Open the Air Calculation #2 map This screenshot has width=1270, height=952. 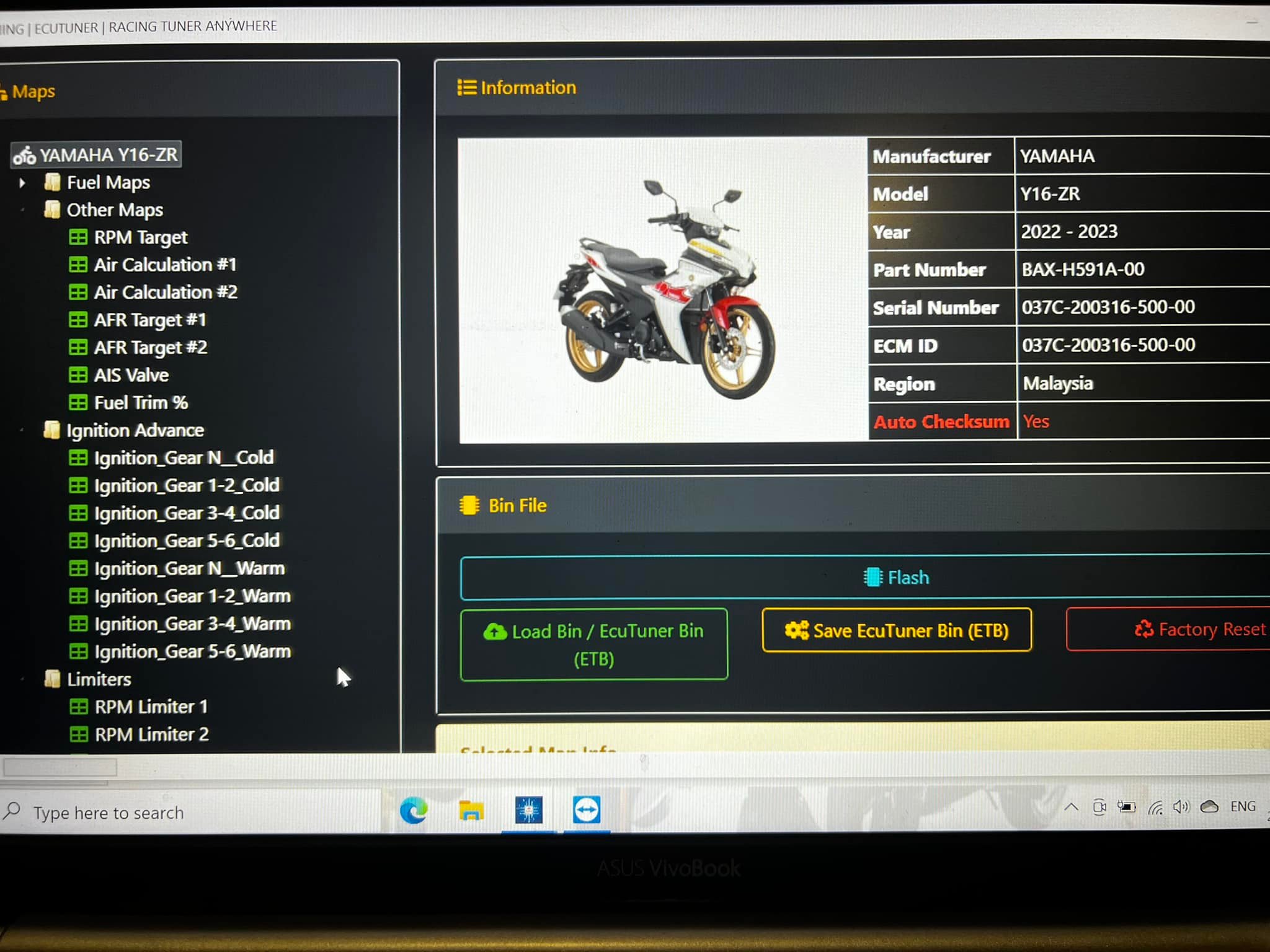click(x=166, y=292)
